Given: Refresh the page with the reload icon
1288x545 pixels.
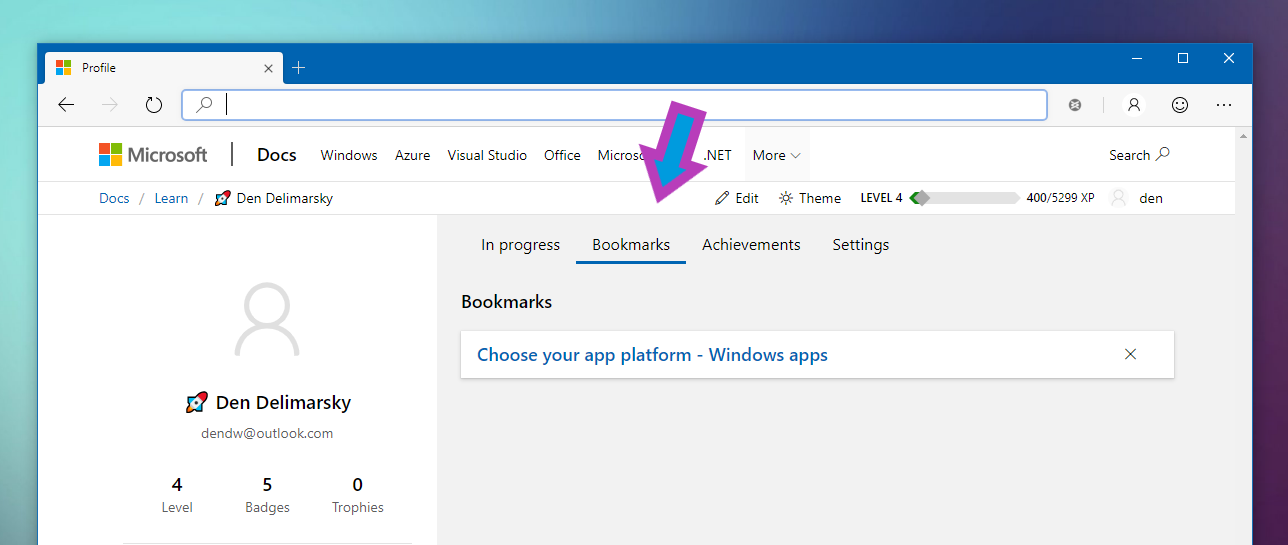Looking at the screenshot, I should tap(154, 104).
